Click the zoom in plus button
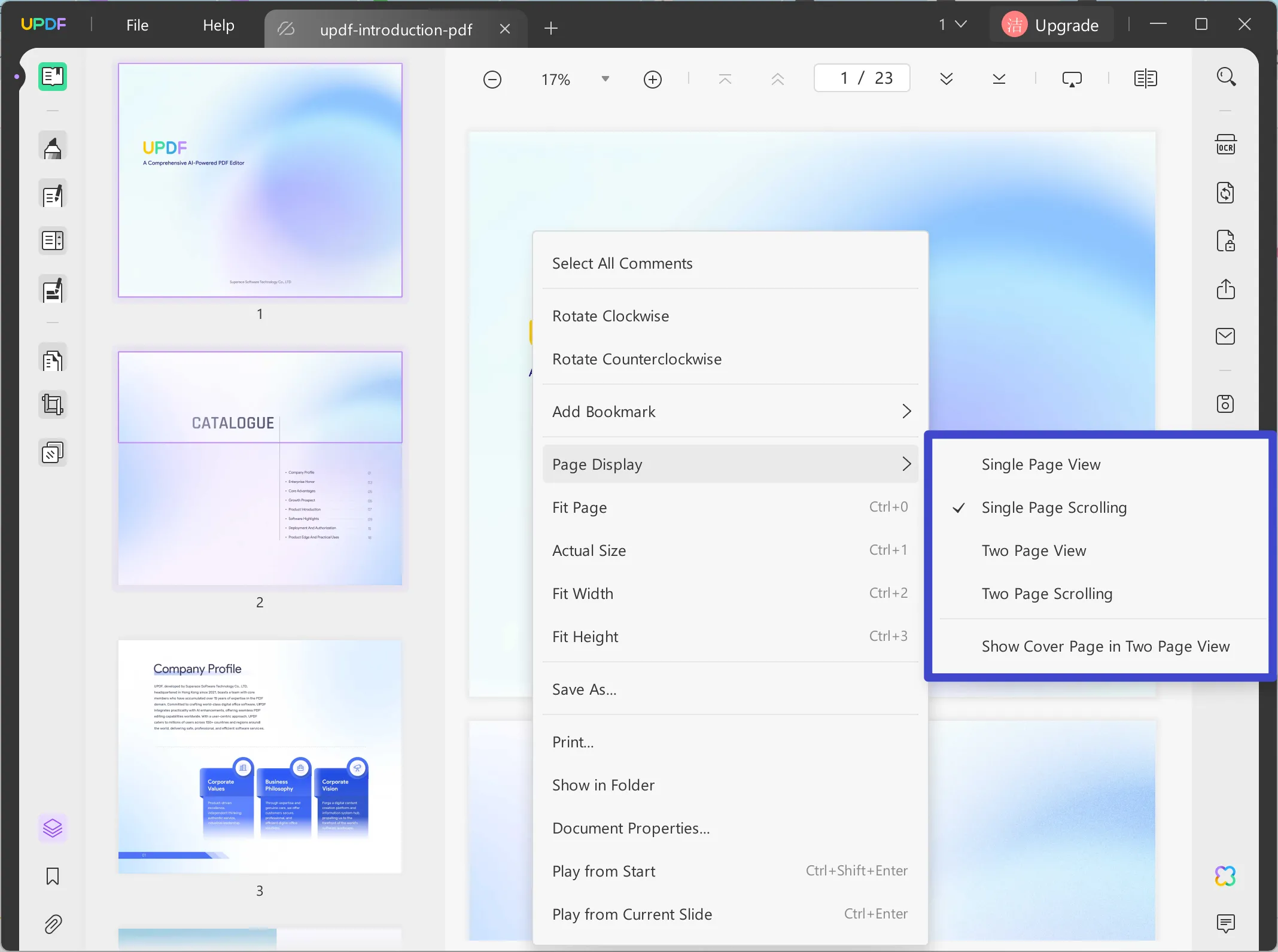Screen dimensions: 1278x952 point(652,80)
